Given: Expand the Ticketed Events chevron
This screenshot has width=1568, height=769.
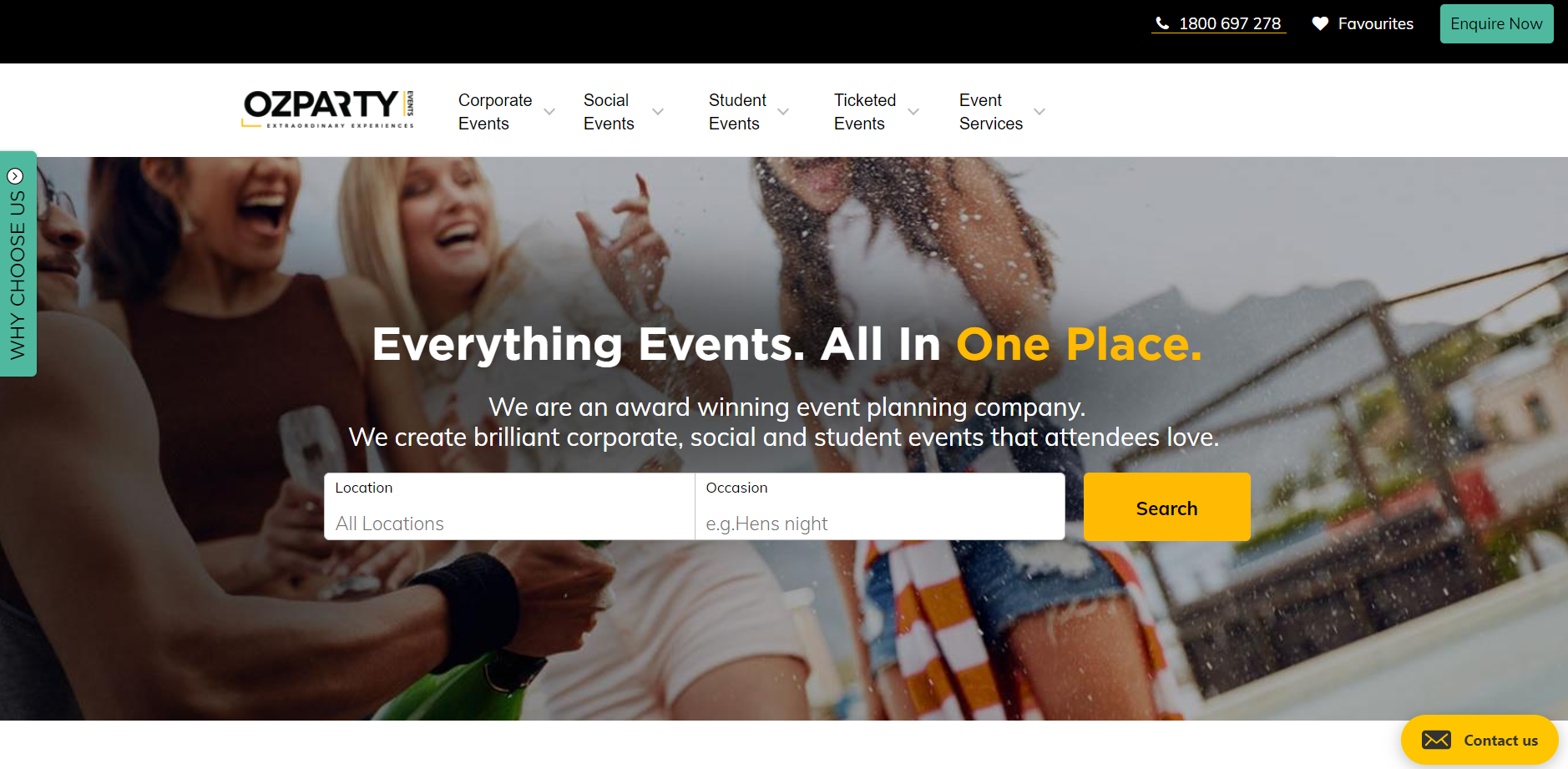Looking at the screenshot, I should point(913,112).
